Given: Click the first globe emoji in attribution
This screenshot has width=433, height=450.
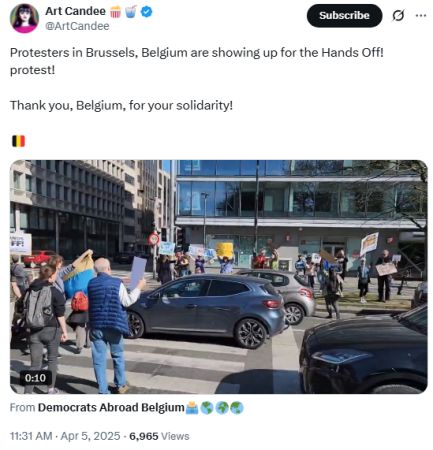Looking at the screenshot, I should click(x=207, y=408).
